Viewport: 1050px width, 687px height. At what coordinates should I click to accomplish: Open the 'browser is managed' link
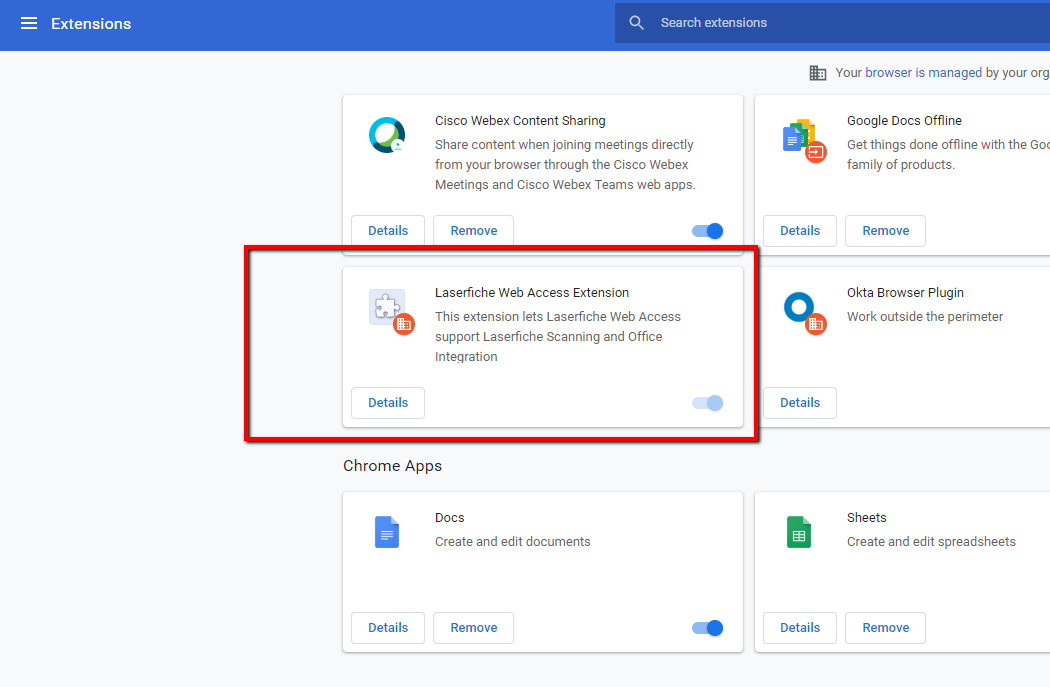coord(923,72)
